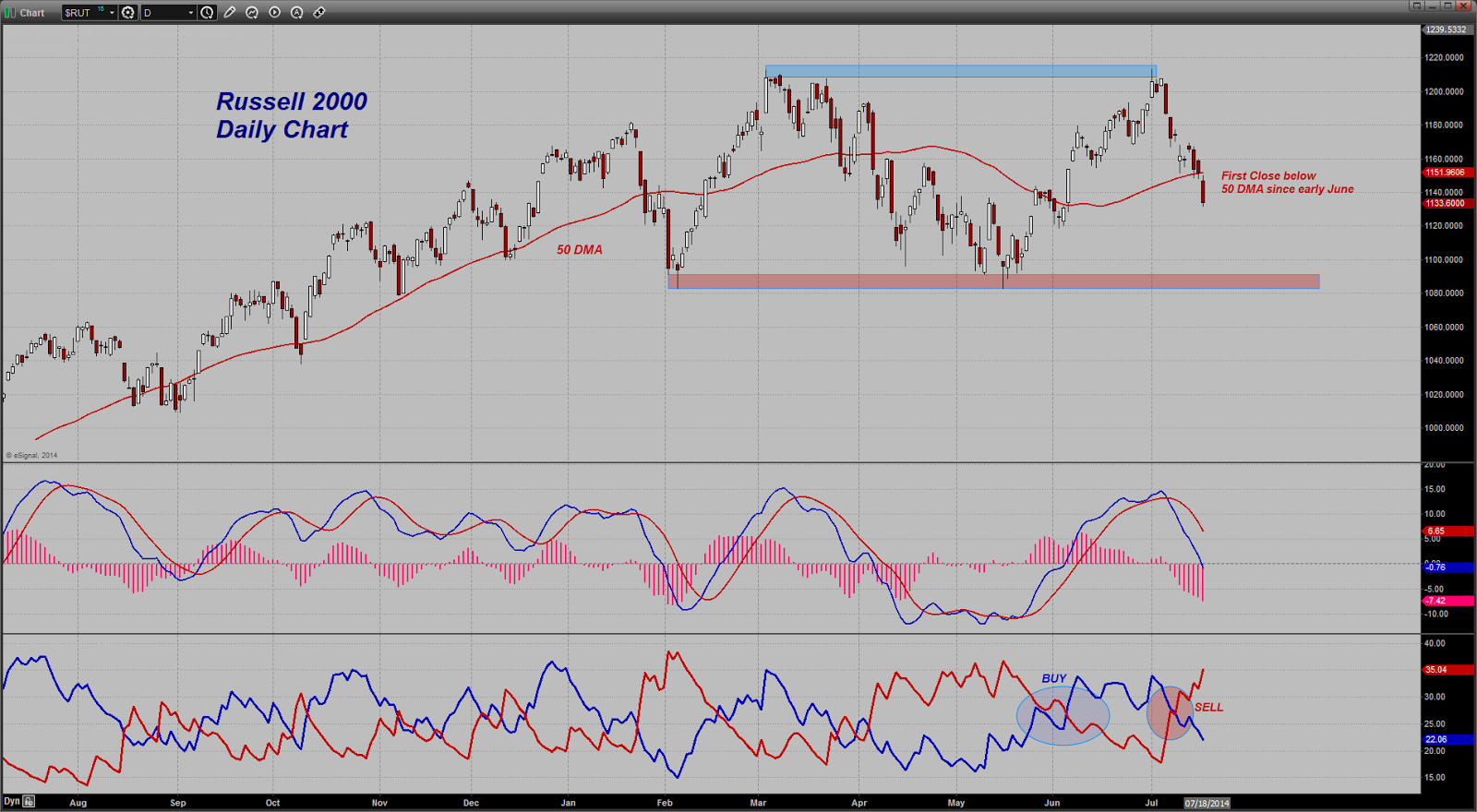1477x812 pixels.
Task: Click the Dyn scaling label
Action: [x=12, y=801]
